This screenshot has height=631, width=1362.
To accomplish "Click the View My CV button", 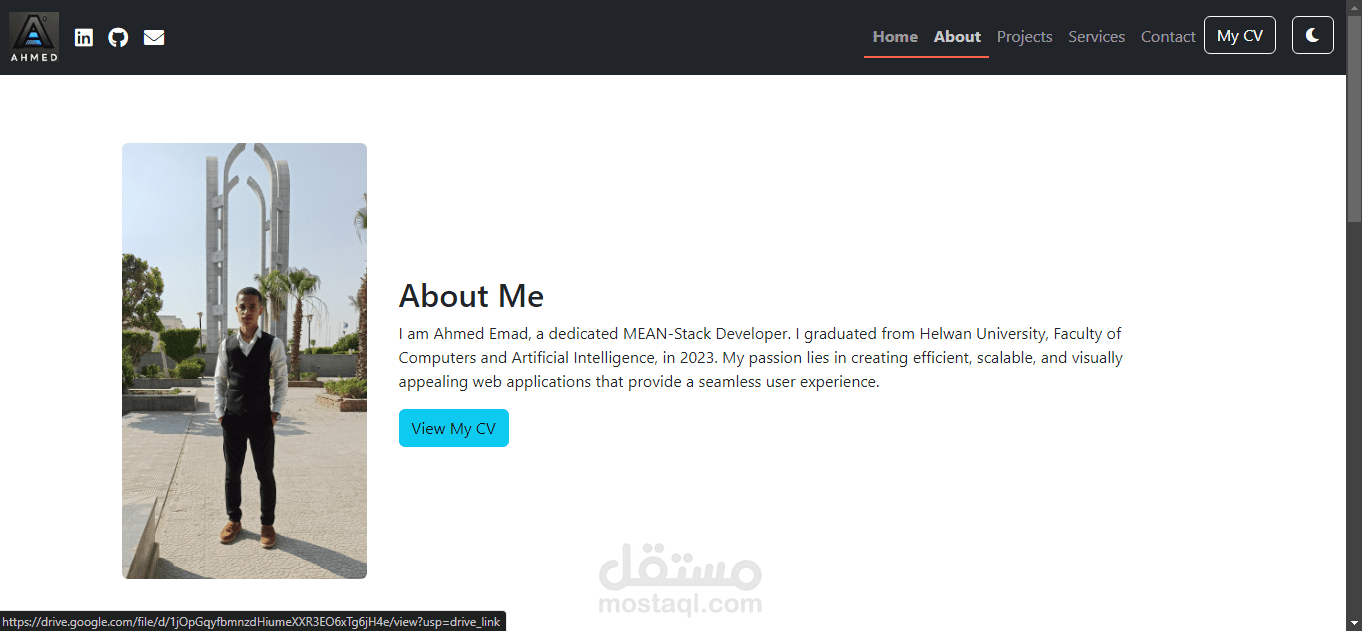I will (453, 427).
